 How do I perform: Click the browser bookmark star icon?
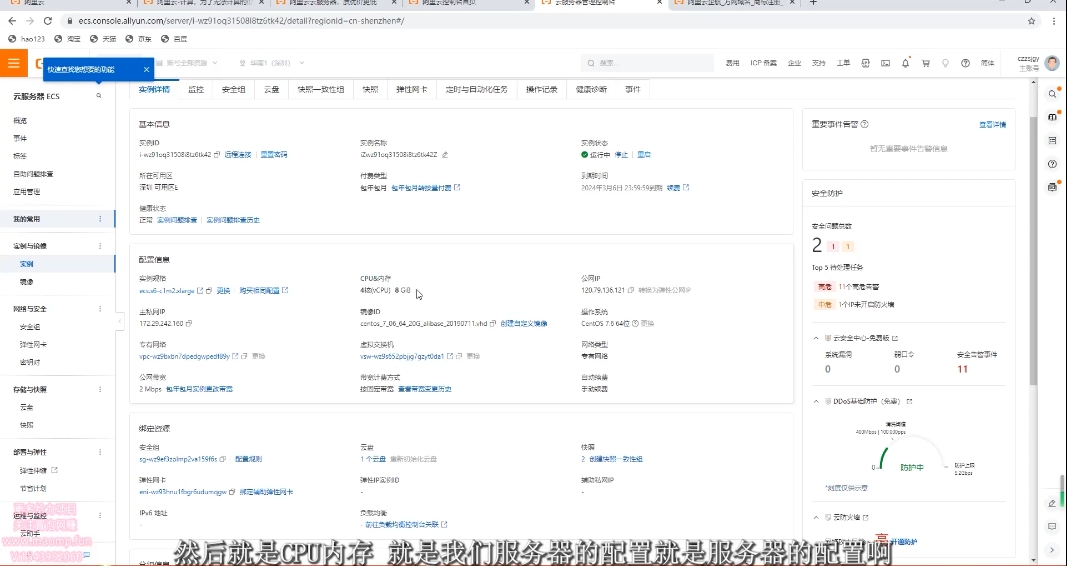tap(1032, 21)
